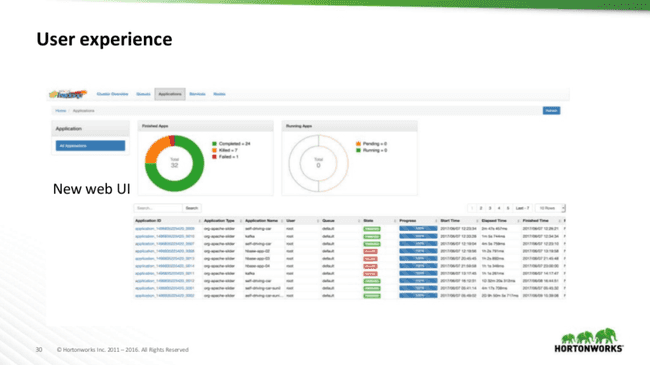Image resolution: width=650 pixels, height=365 pixels.
Task: Click orange Killed legend swatch
Action: pyautogui.click(x=214, y=150)
